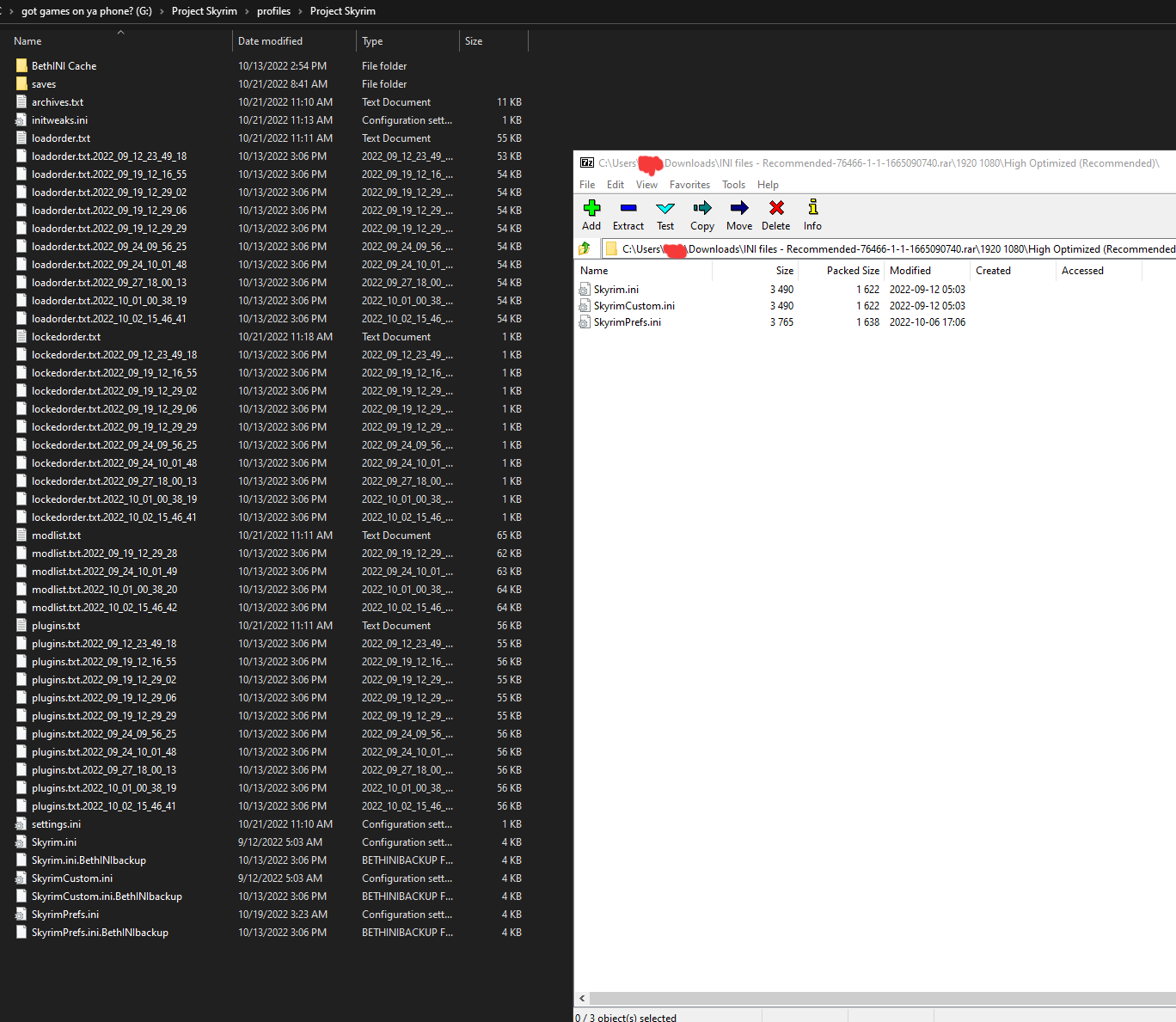Select plugins.txt.2022_10_02_15_46_41 file
1176x1022 pixels.
click(104, 805)
